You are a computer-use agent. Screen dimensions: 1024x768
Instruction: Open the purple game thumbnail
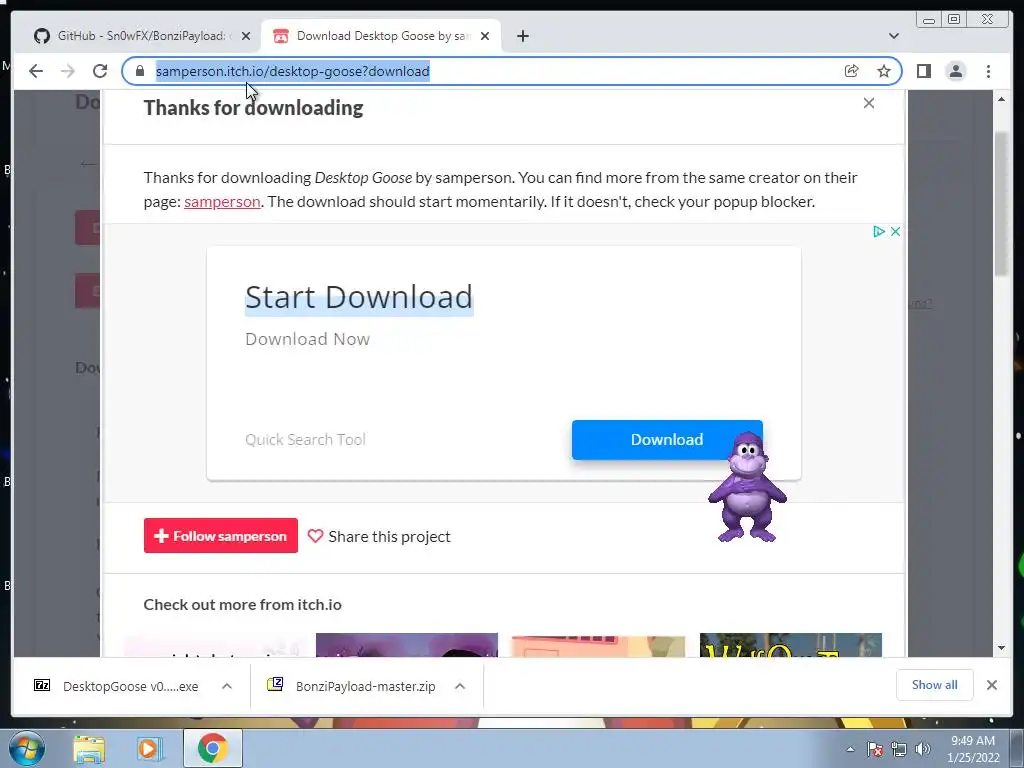coord(407,645)
